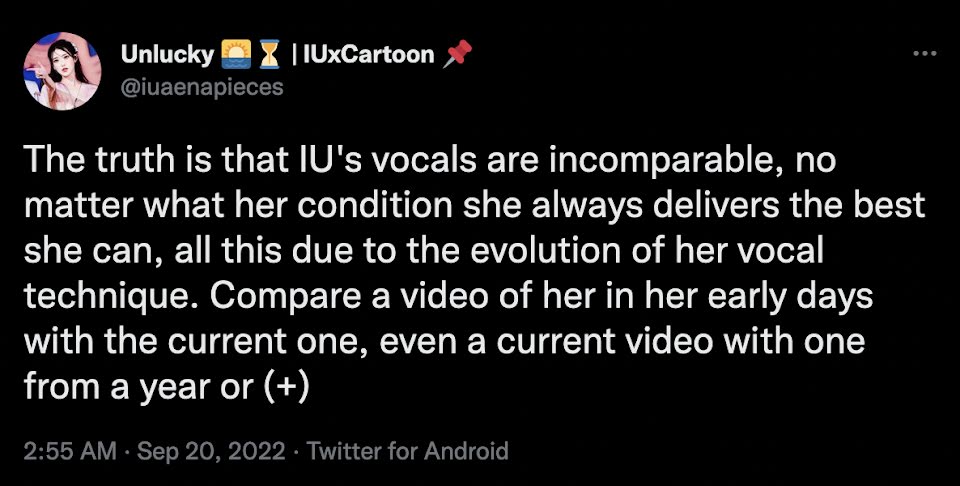The width and height of the screenshot is (960, 486).
Task: Open the "Twitter for Android" source link
Action: coord(407,452)
